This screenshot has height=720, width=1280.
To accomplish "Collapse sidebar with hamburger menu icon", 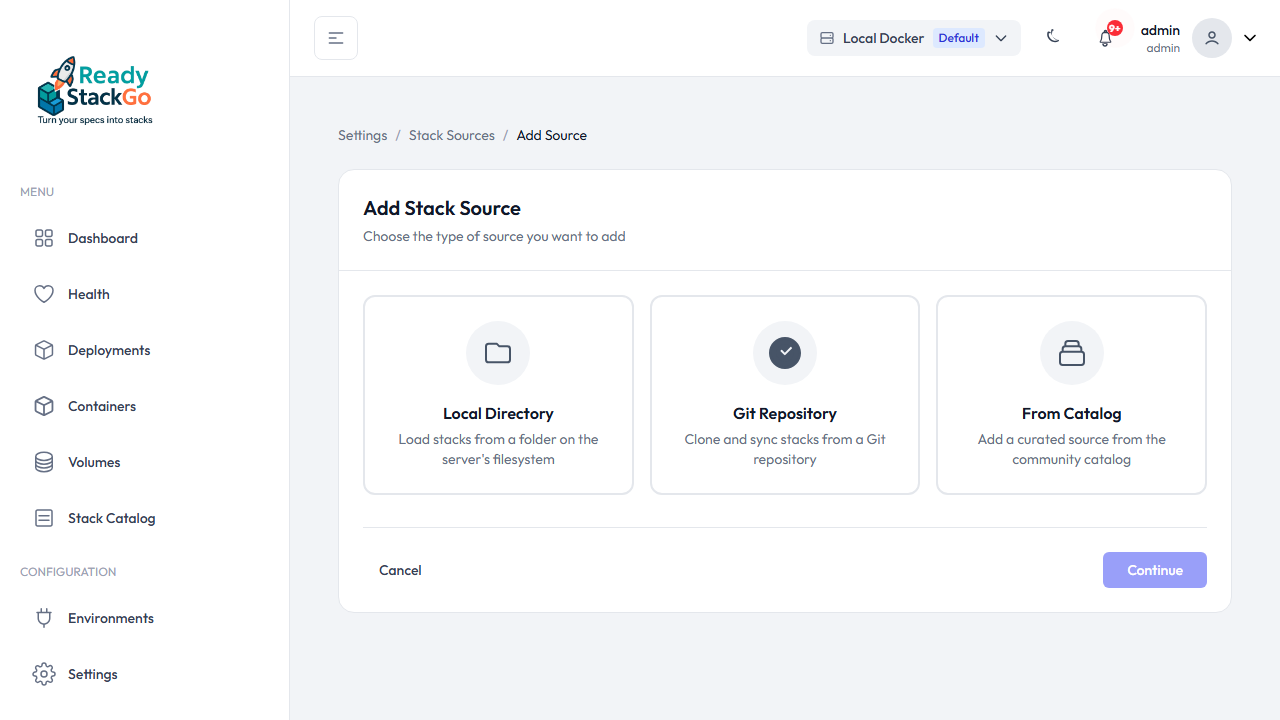I will tap(336, 38).
